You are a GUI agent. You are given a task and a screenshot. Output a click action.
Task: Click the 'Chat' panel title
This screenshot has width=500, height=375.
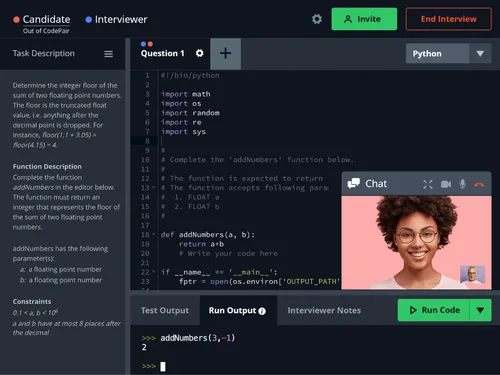376,184
